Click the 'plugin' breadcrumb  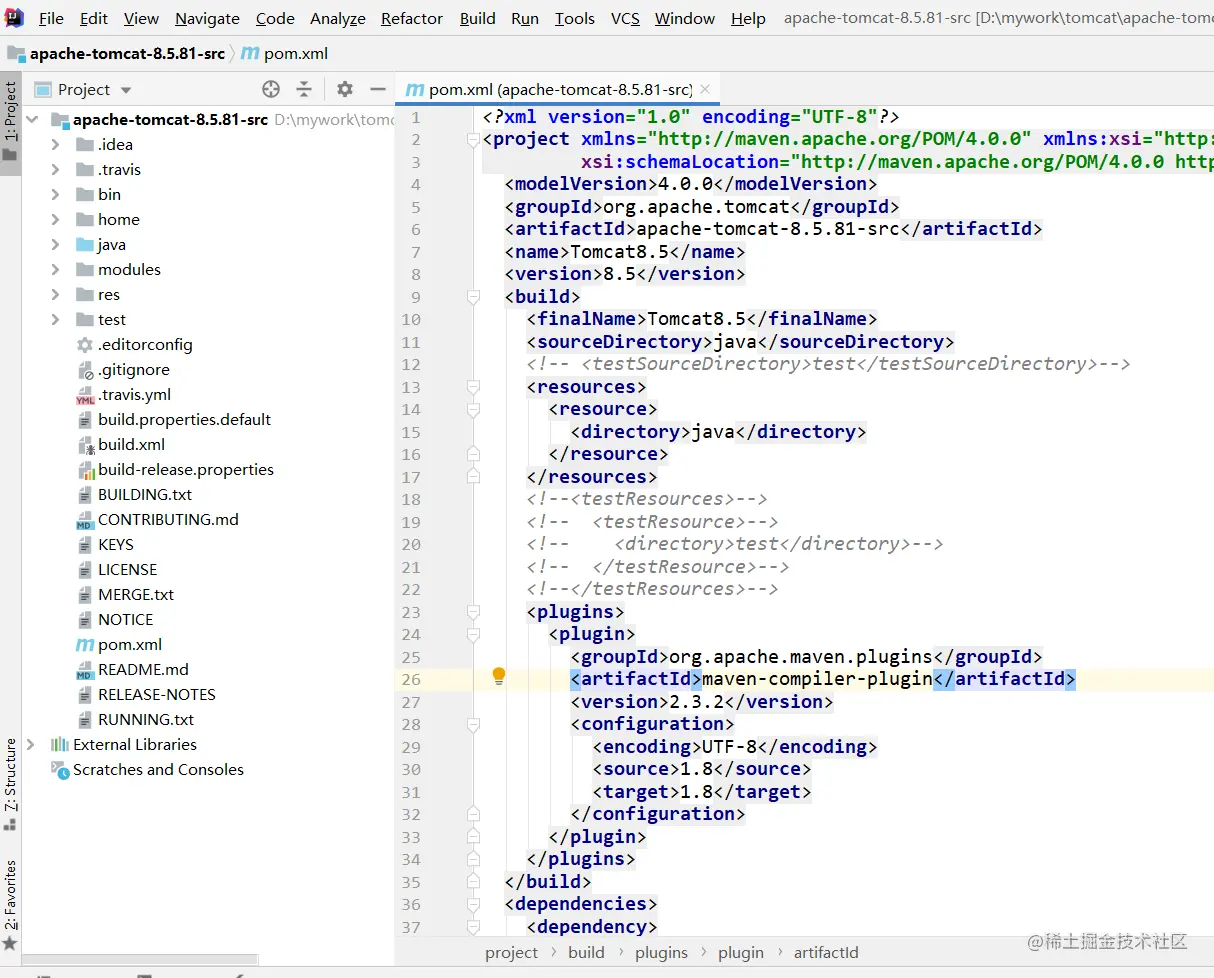click(741, 952)
